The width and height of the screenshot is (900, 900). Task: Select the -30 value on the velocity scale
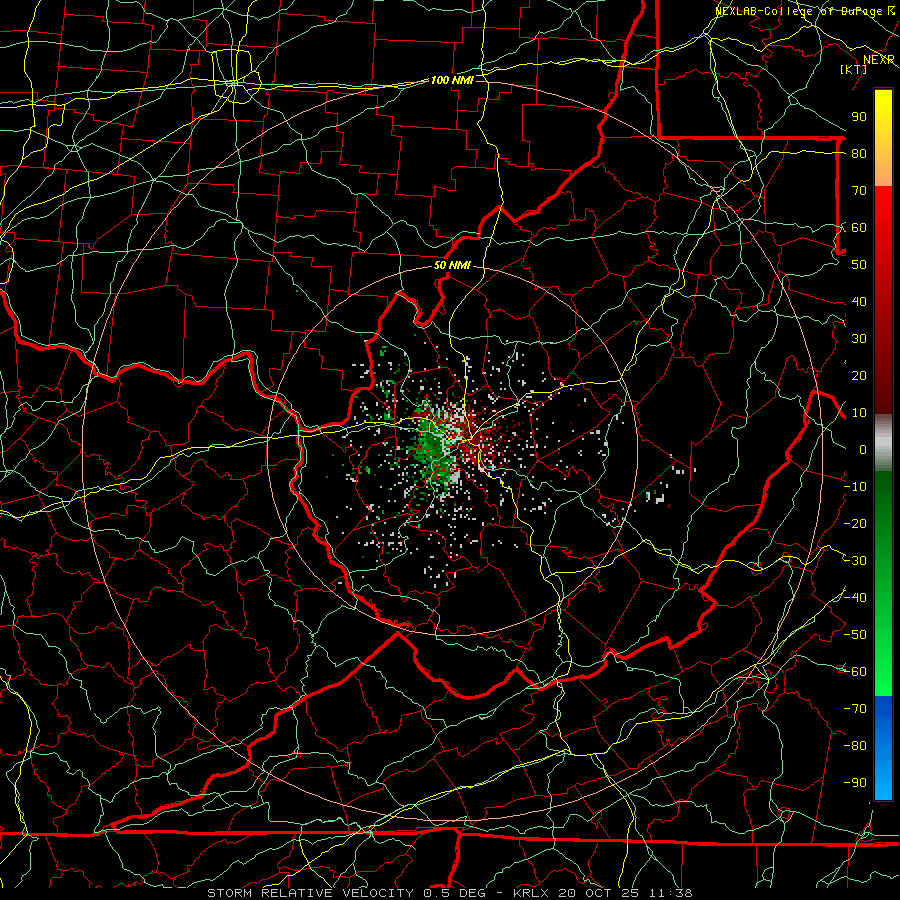click(x=855, y=561)
